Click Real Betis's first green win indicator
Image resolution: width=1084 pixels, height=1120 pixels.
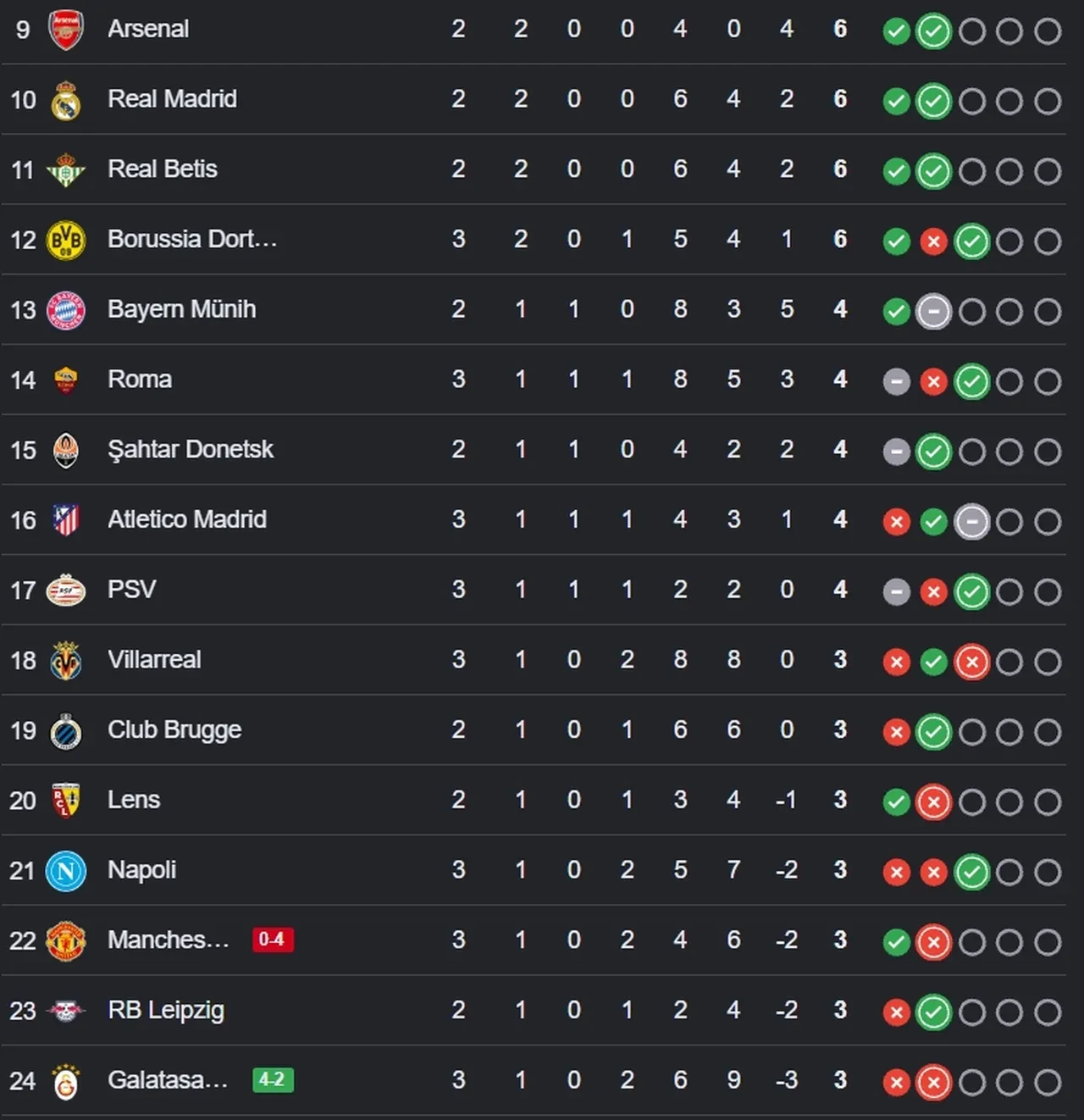tap(896, 171)
